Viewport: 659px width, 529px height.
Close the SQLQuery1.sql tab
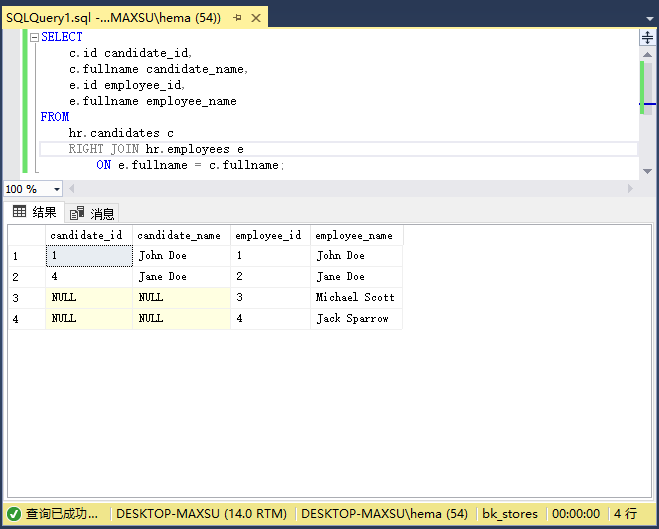(256, 18)
